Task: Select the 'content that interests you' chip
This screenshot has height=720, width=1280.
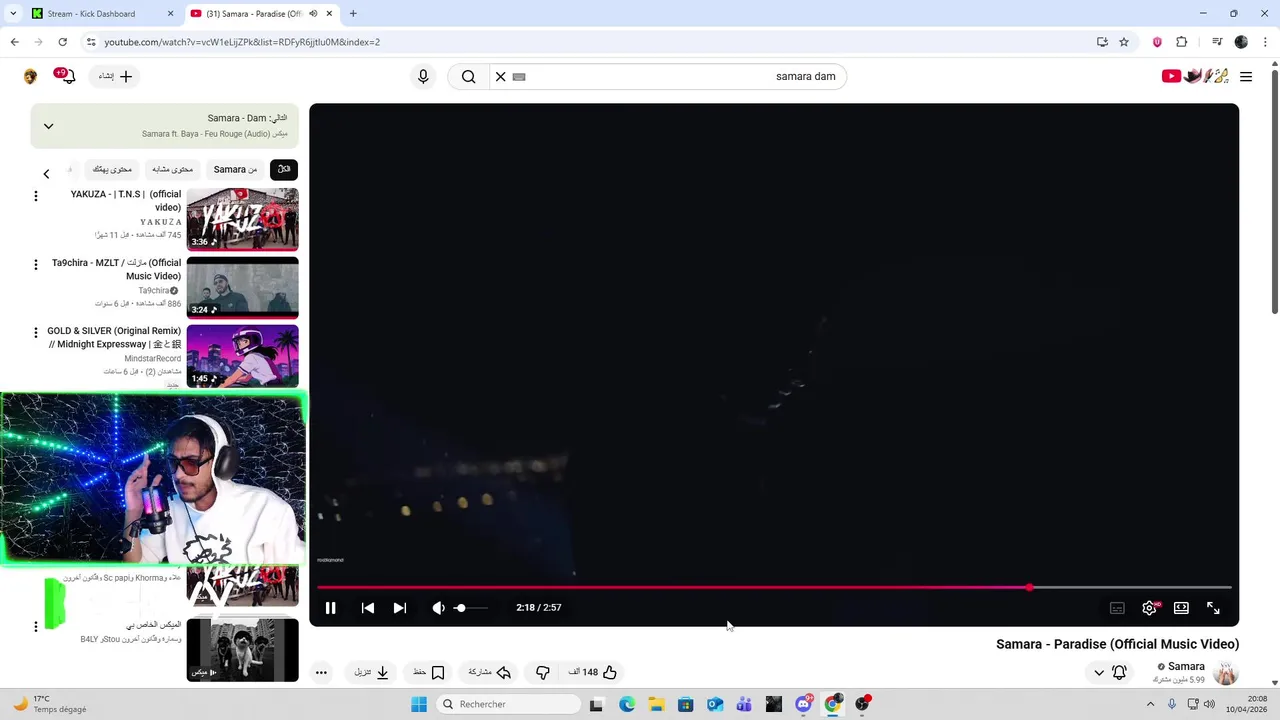Action: (112, 169)
